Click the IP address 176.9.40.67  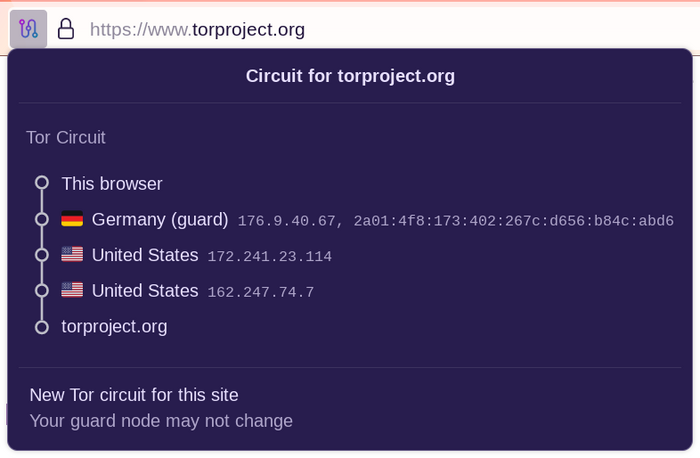(x=286, y=221)
